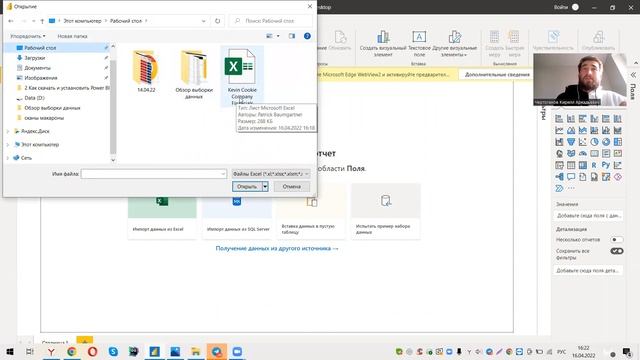This screenshot has width=640, height=360.
Task: Choose the Decomposition tree visual
Action: point(559,177)
